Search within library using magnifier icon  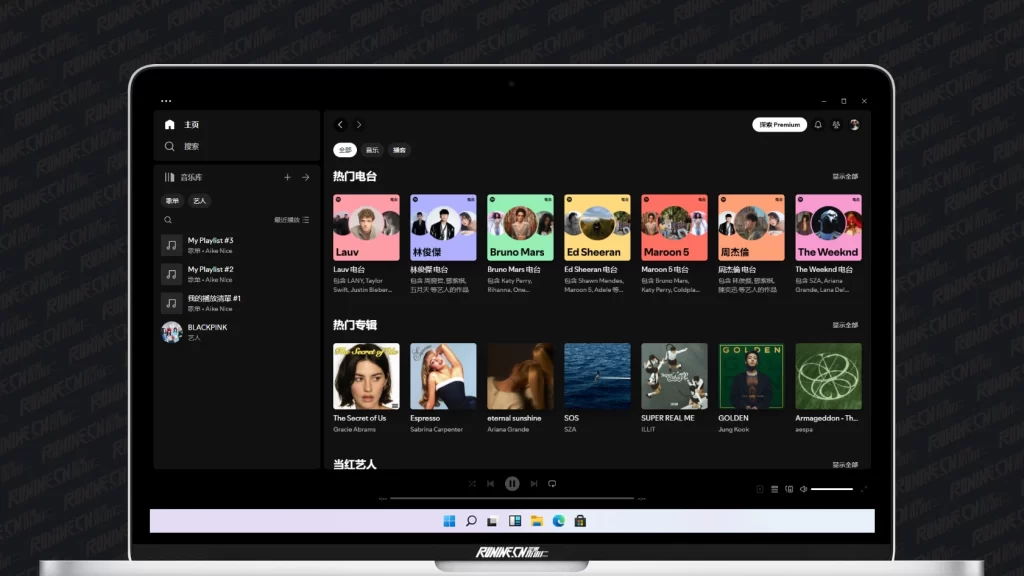coord(168,220)
